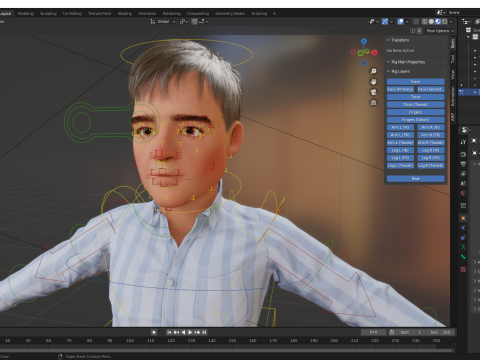Toggle the Arm.L (IK) layer button
This screenshot has height=360, width=480.
(x=400, y=127)
